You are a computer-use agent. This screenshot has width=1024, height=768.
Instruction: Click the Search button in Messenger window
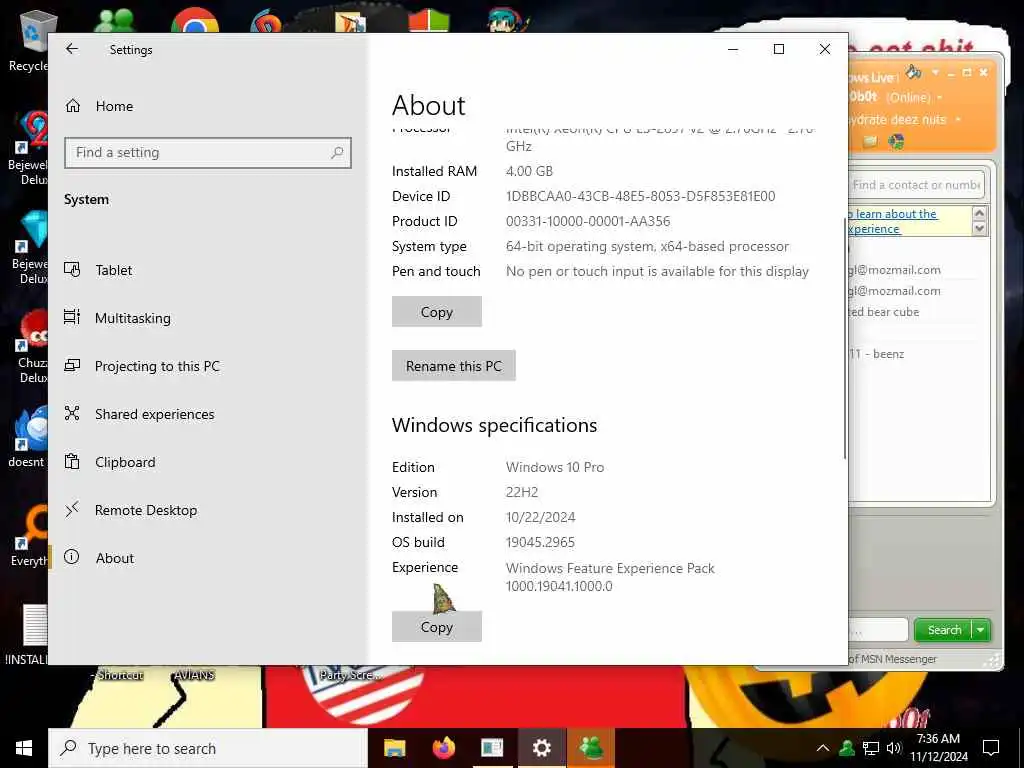click(x=944, y=630)
